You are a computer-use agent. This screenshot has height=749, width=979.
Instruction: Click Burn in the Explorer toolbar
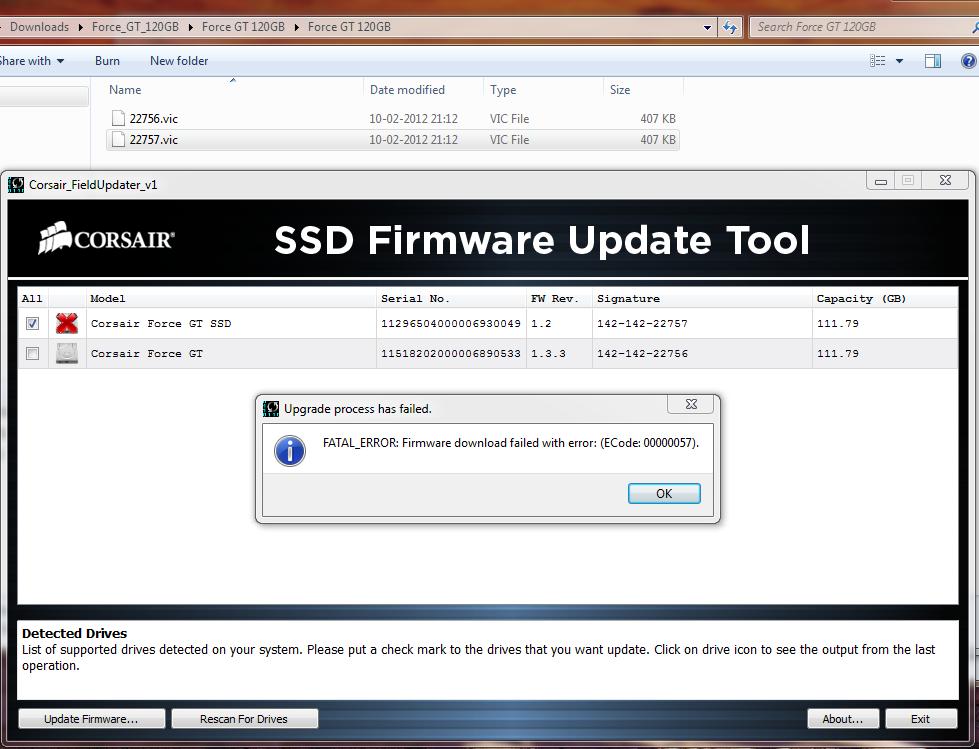coord(107,61)
